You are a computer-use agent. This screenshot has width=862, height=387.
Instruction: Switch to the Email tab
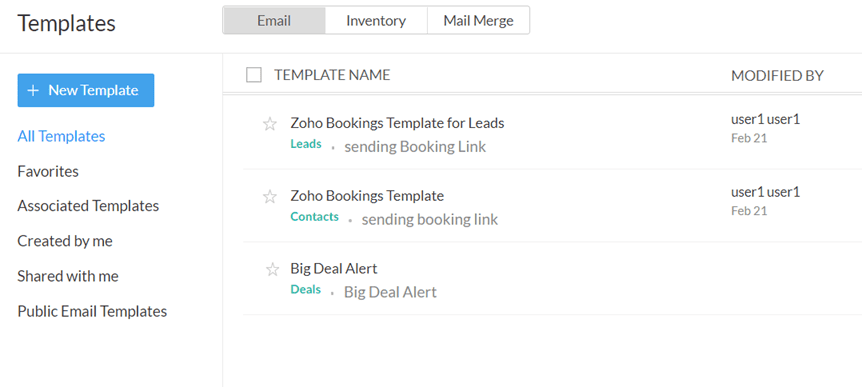(274, 20)
